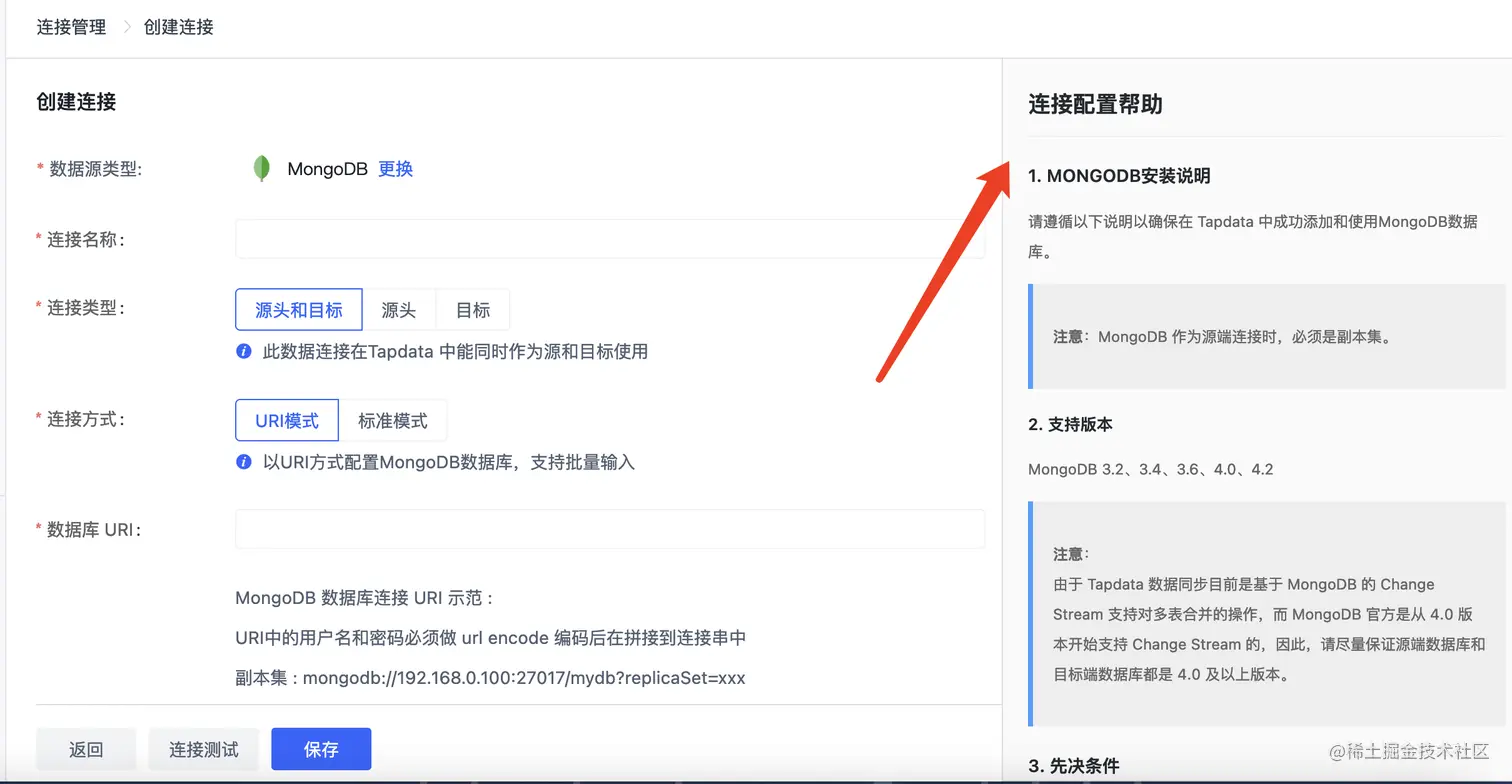Choose 标准模式 connection method
The image size is (1512, 784).
click(393, 421)
